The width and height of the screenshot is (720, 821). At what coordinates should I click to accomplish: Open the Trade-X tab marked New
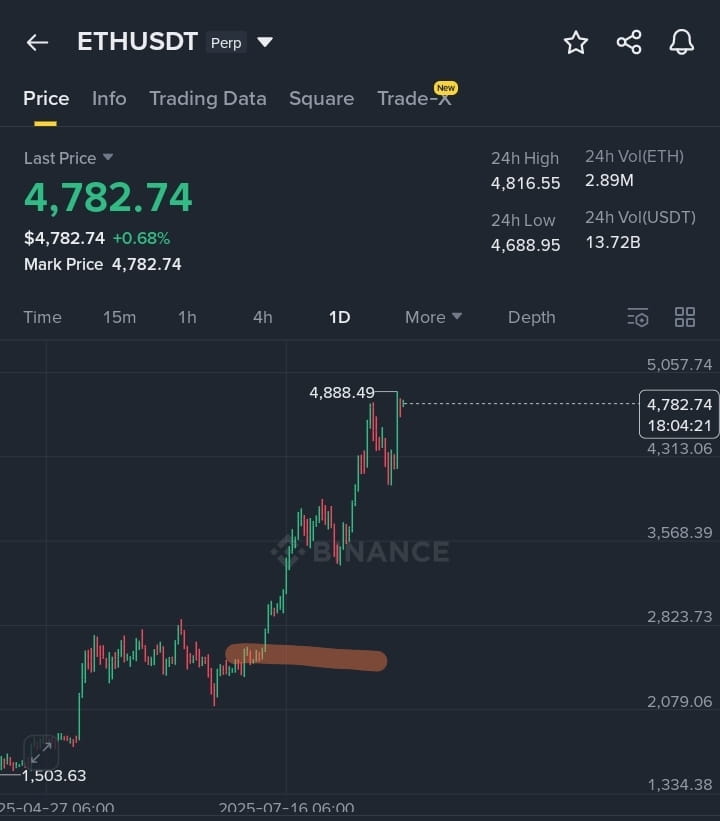pos(416,96)
